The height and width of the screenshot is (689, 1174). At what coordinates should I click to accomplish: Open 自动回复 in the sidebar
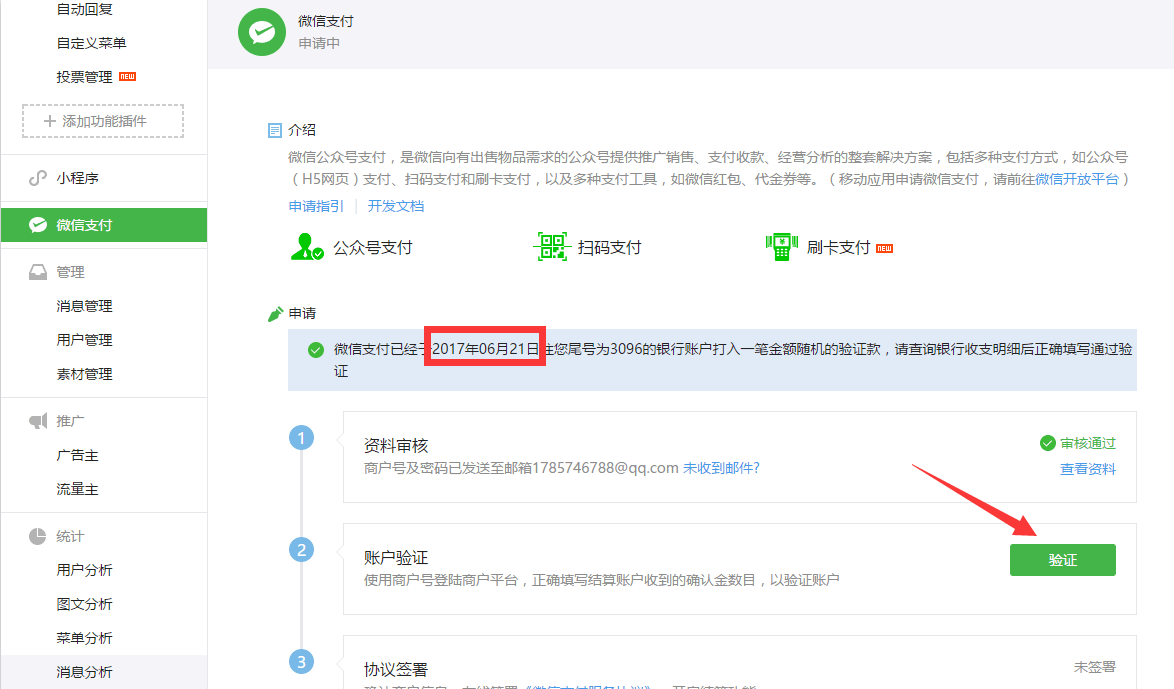[85, 9]
